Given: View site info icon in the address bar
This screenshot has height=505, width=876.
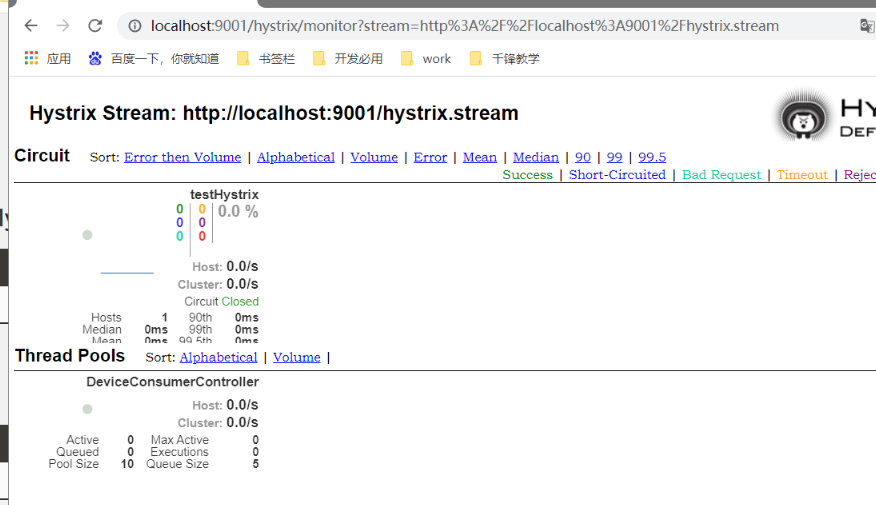Looking at the screenshot, I should point(135,26).
